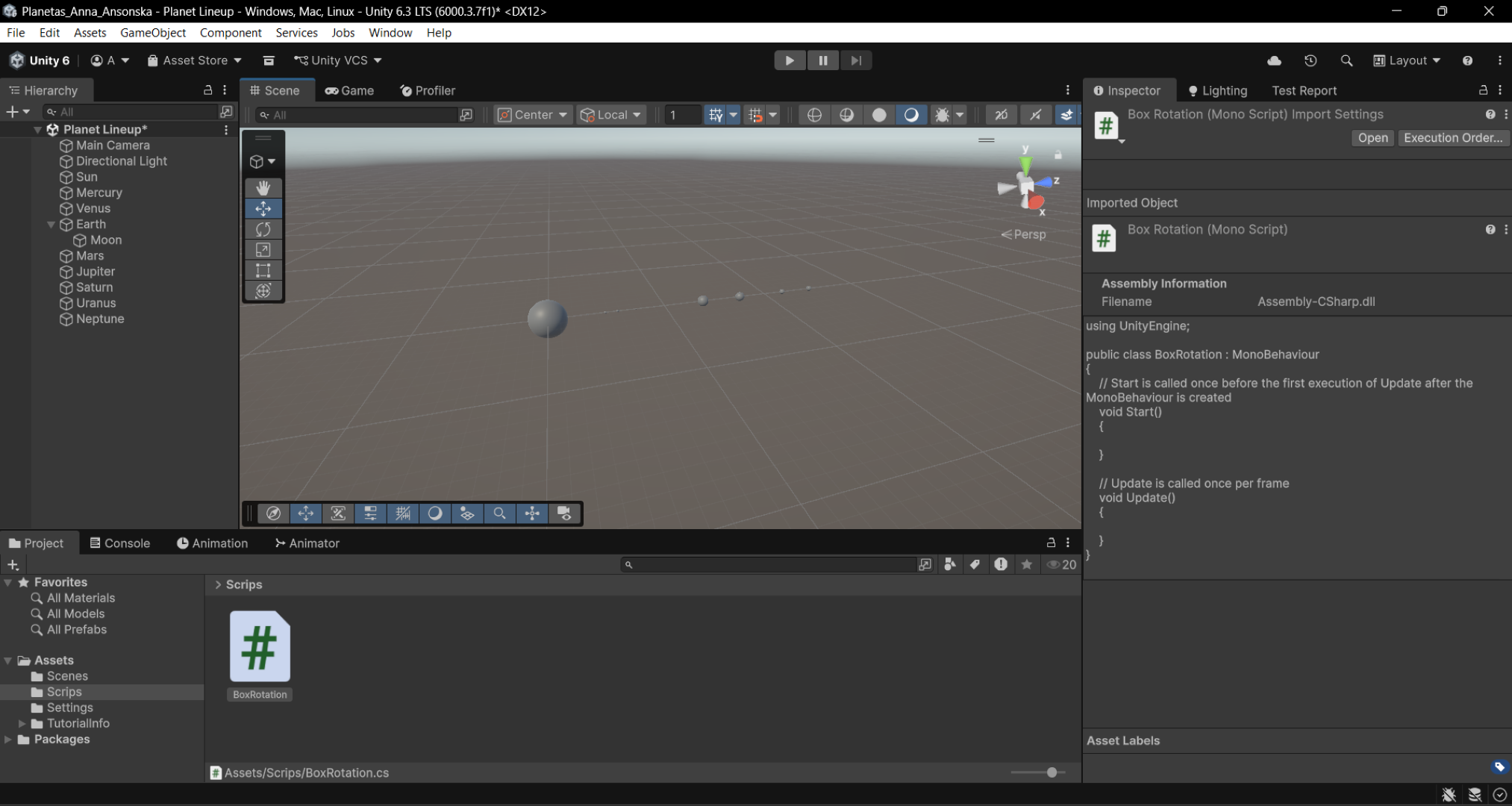Open the Undo History icon
Screen dimensions: 1512x806
point(1310,60)
